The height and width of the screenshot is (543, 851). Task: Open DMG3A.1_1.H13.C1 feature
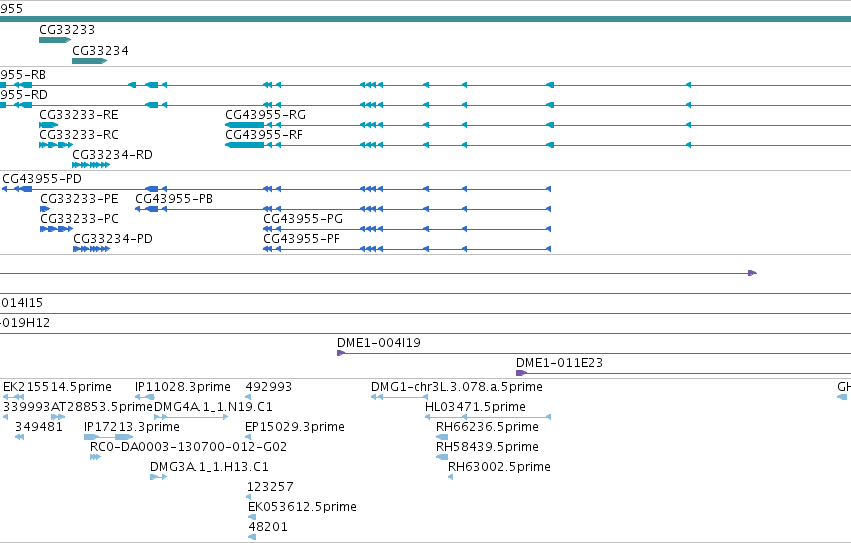click(x=209, y=467)
